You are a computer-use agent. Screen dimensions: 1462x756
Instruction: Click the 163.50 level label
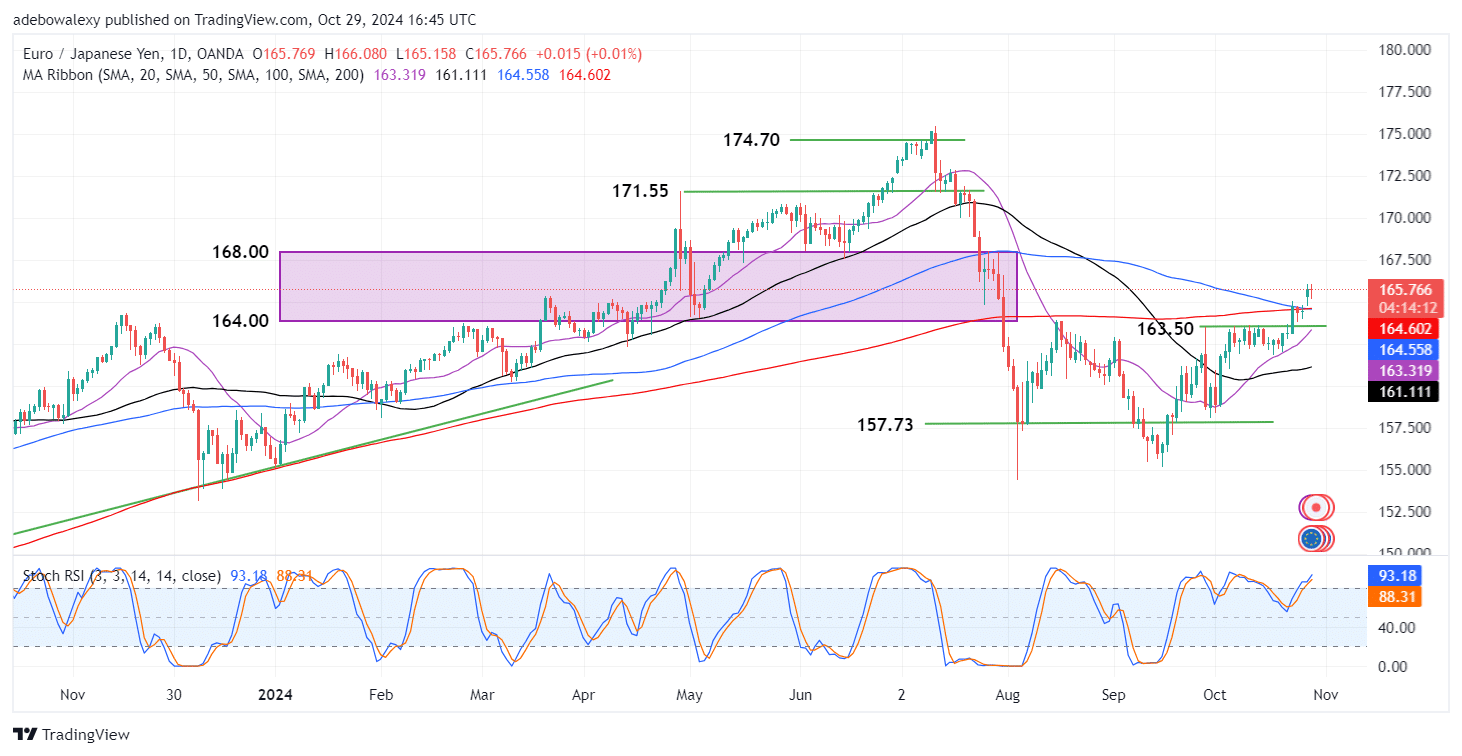(x=1166, y=328)
